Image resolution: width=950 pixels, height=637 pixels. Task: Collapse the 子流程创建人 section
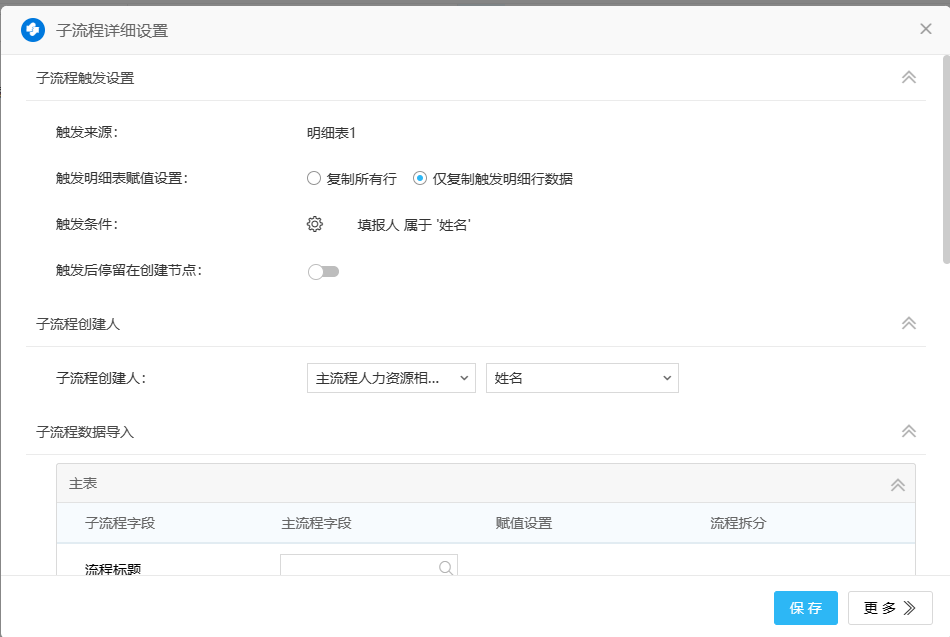point(909,323)
